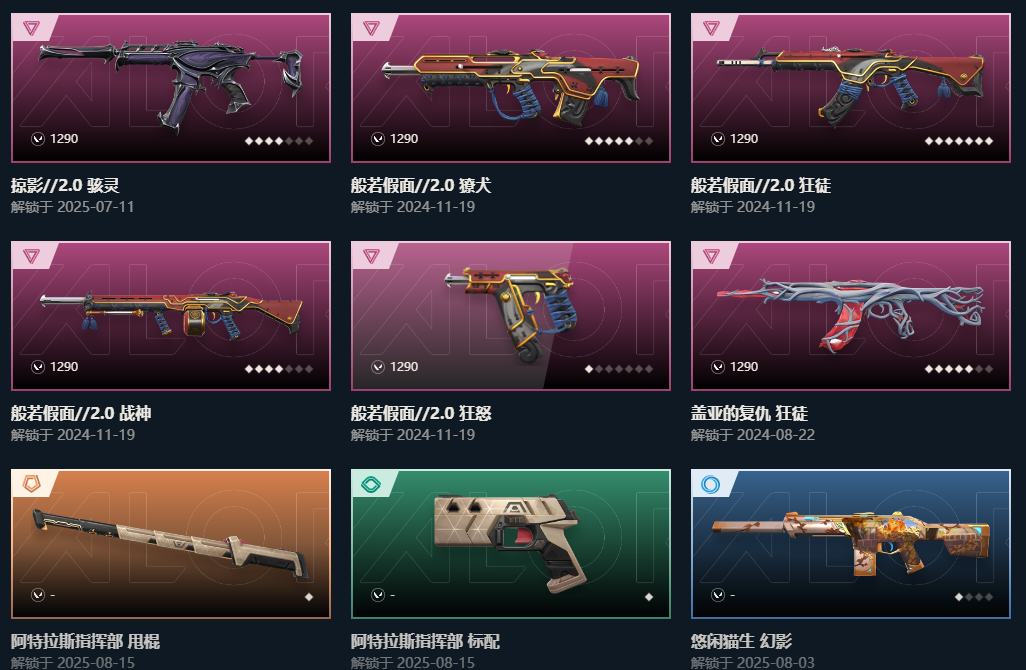Click the 般若假面//2.0 獠犬 title text

tap(421, 185)
